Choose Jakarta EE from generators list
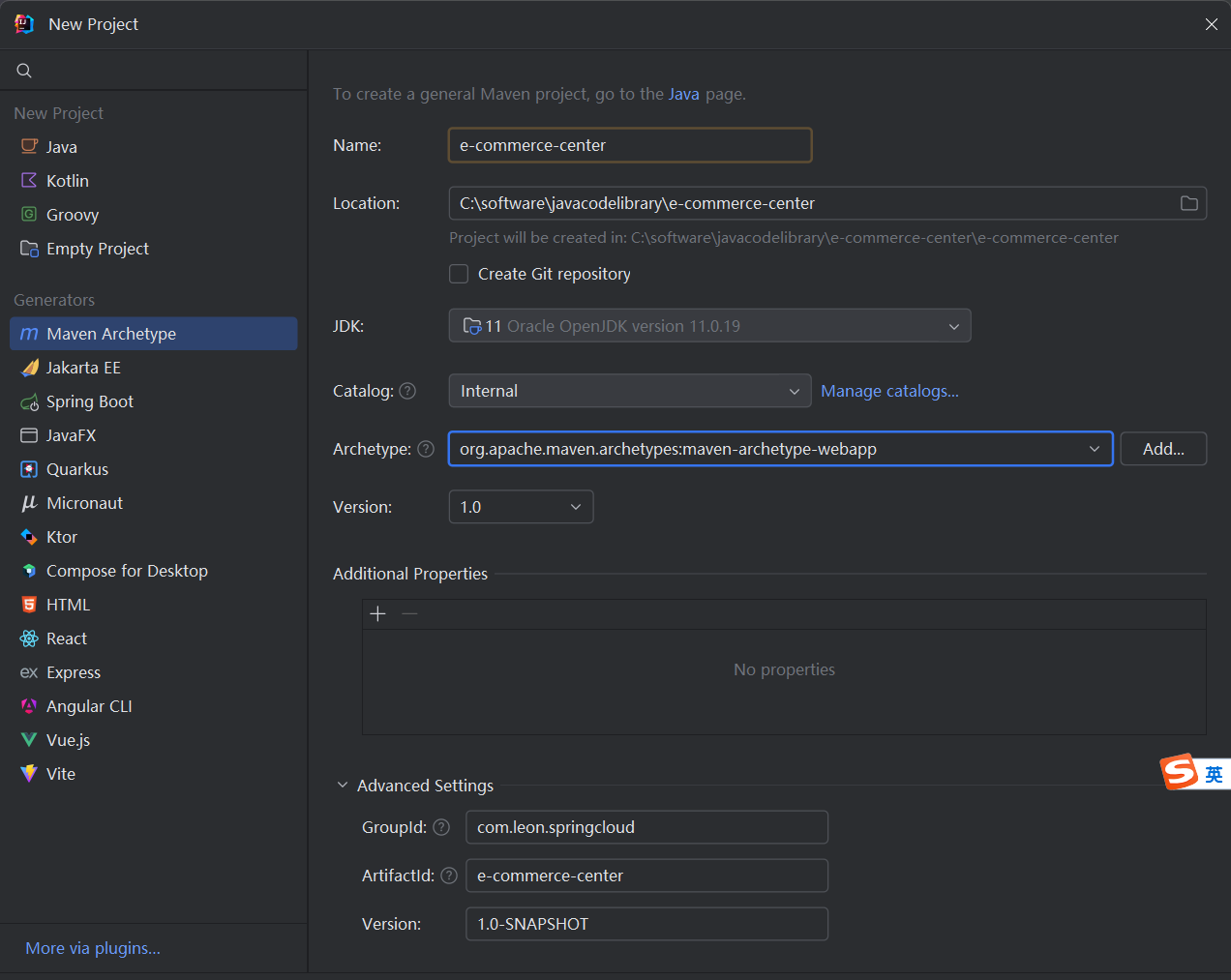This screenshot has height=980, width=1231. click(x=83, y=368)
